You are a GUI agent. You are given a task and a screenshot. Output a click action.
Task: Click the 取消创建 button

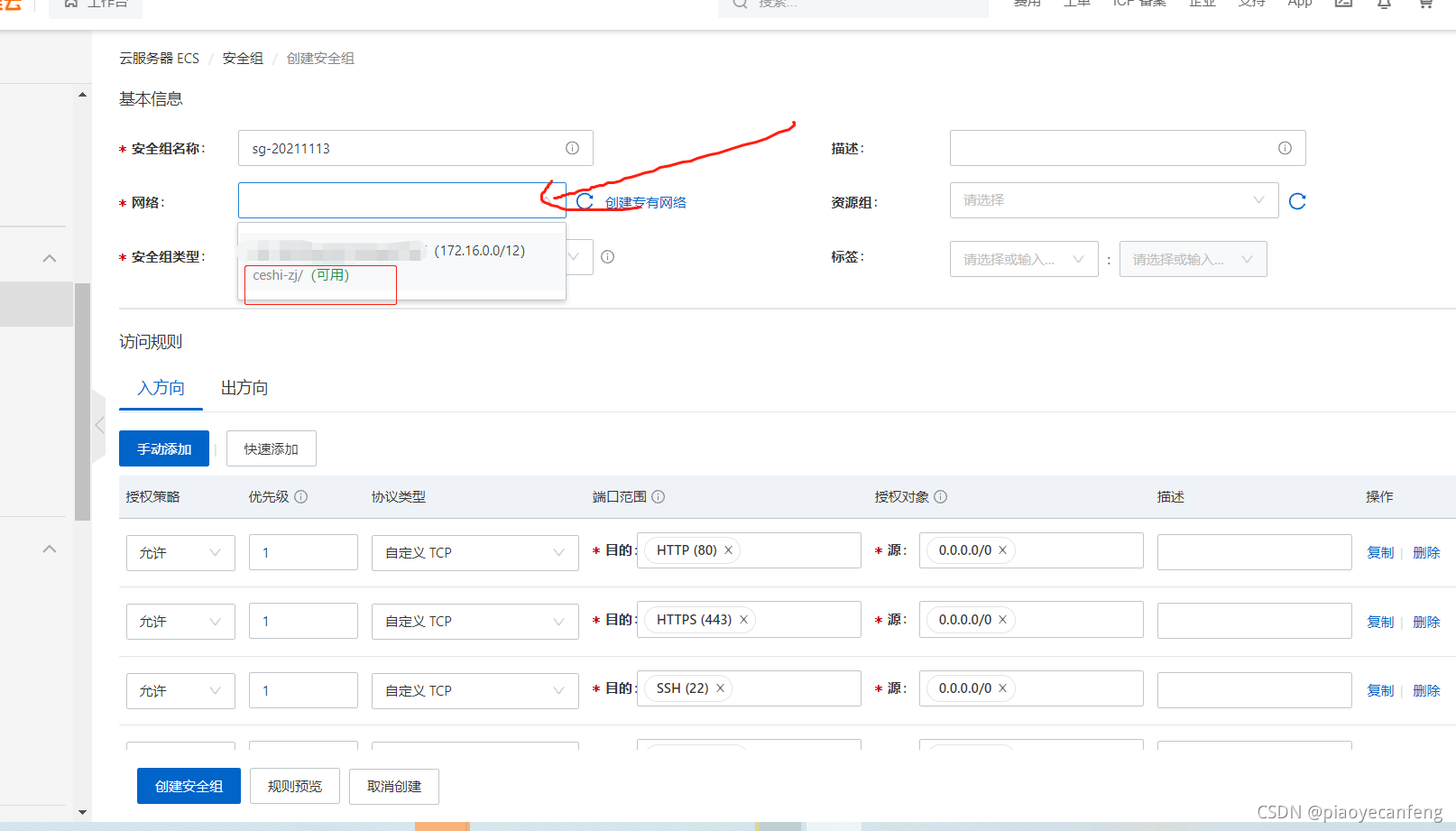click(394, 786)
